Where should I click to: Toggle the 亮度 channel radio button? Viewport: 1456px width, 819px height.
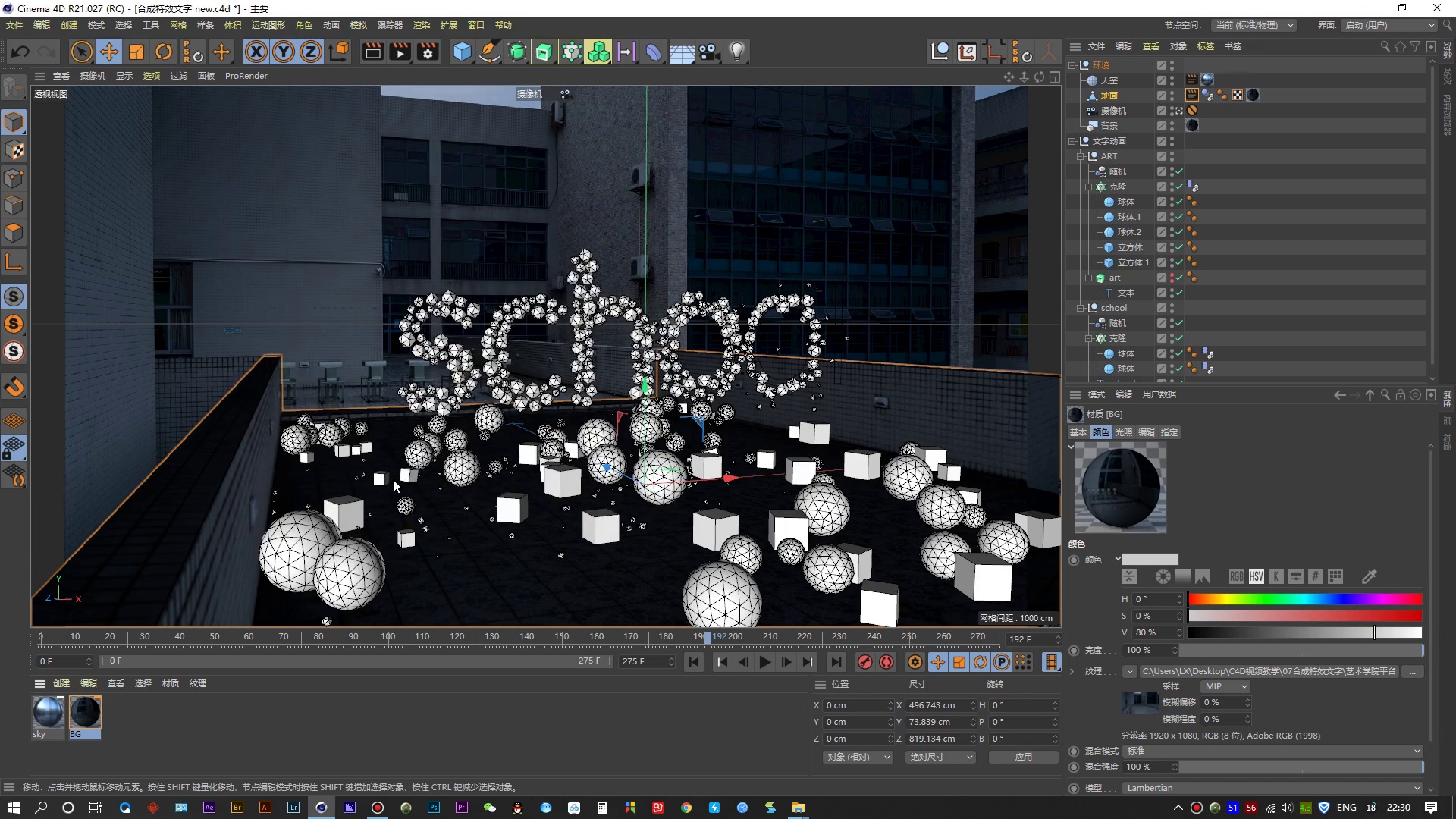1074,651
